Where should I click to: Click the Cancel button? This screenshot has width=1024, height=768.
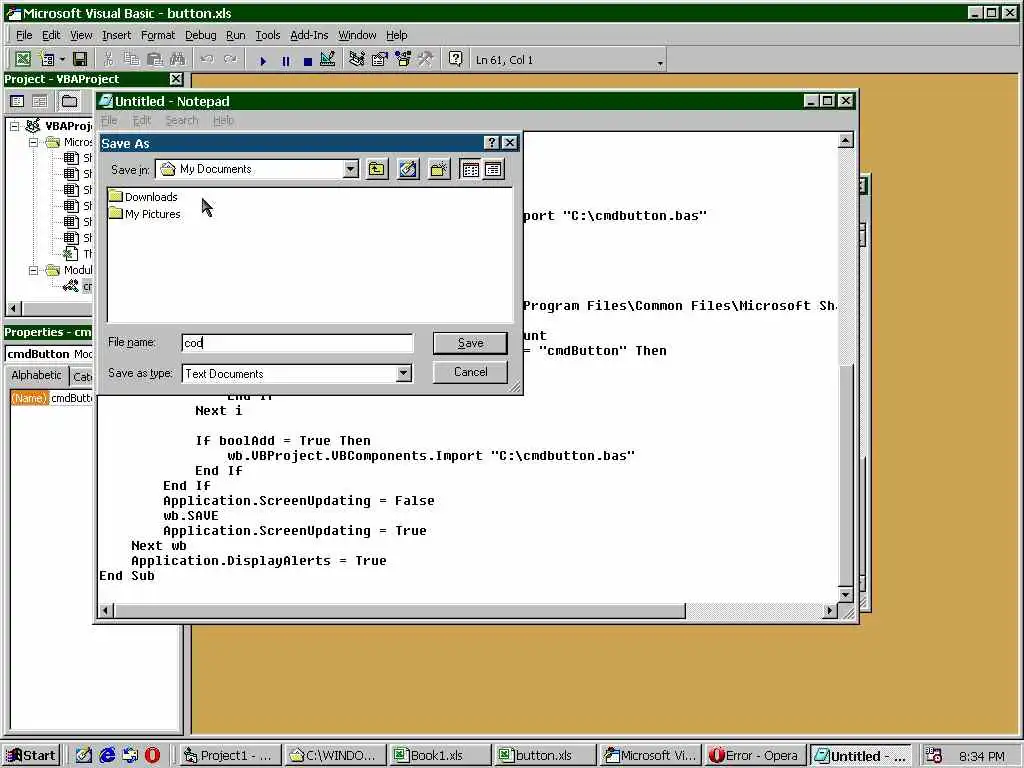[x=470, y=372]
